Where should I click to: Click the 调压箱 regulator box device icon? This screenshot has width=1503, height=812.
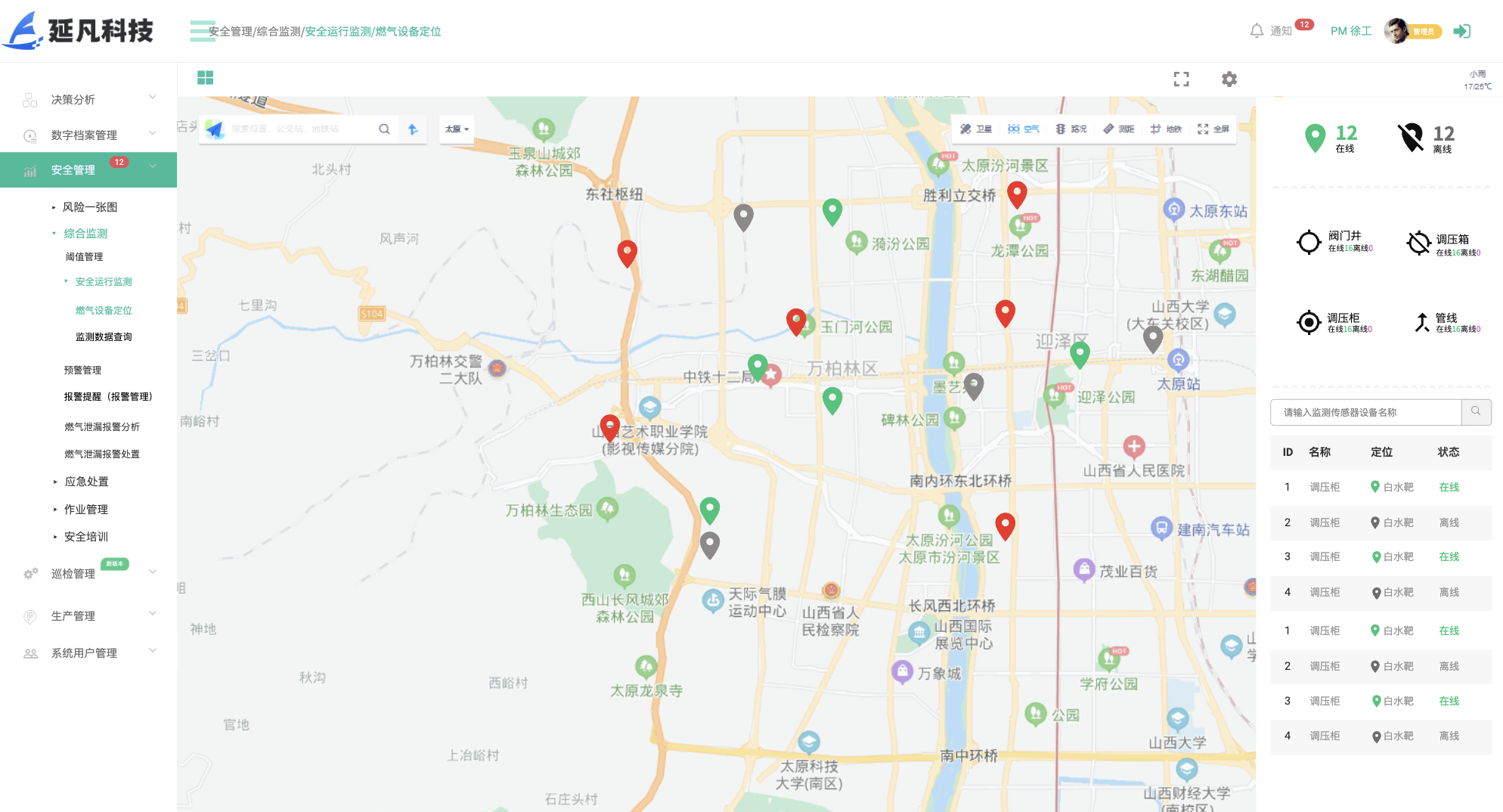point(1418,242)
